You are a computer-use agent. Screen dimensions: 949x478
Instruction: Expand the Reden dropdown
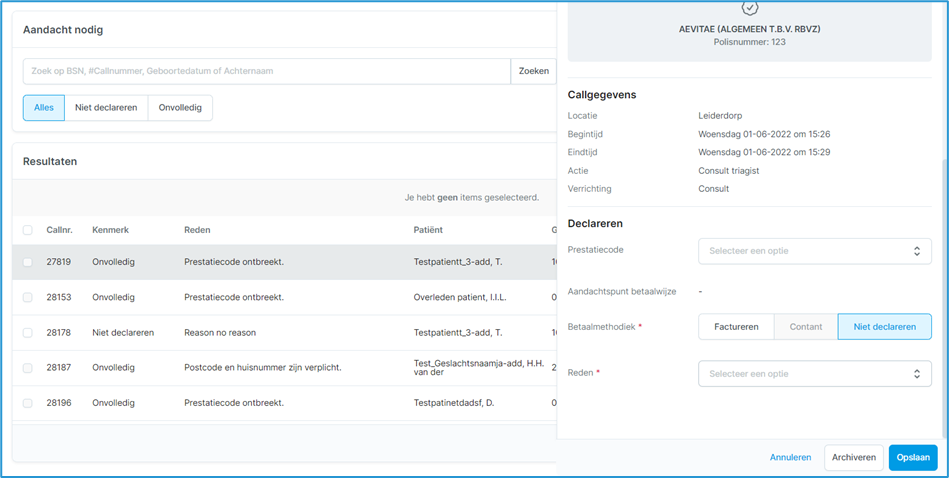tap(813, 374)
